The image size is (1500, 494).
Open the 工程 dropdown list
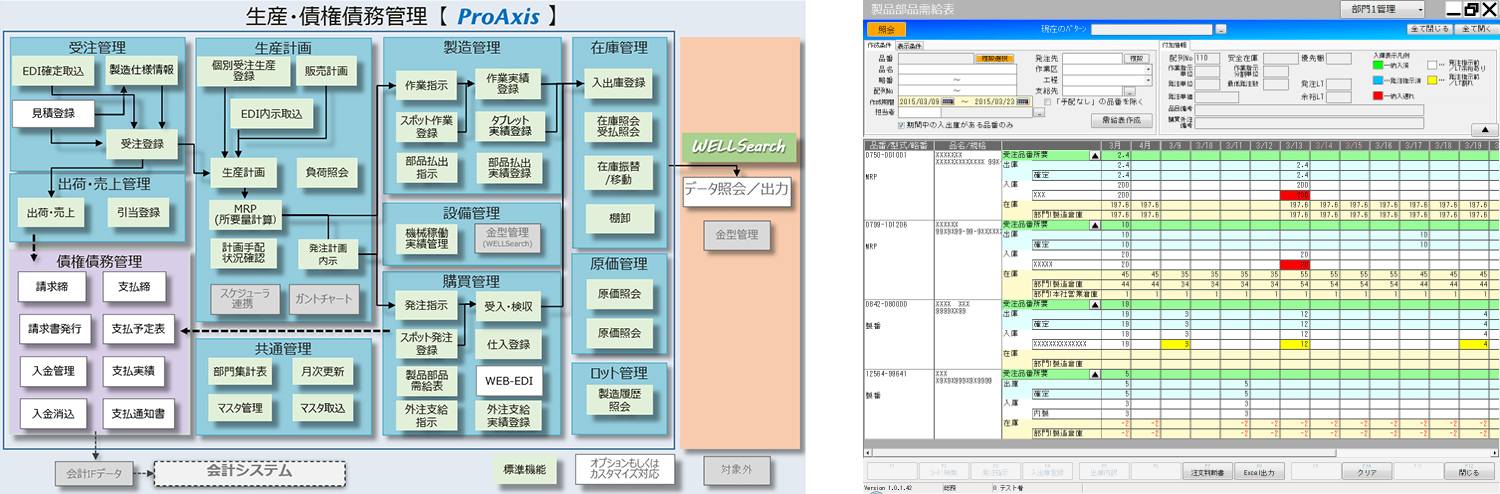(1148, 80)
